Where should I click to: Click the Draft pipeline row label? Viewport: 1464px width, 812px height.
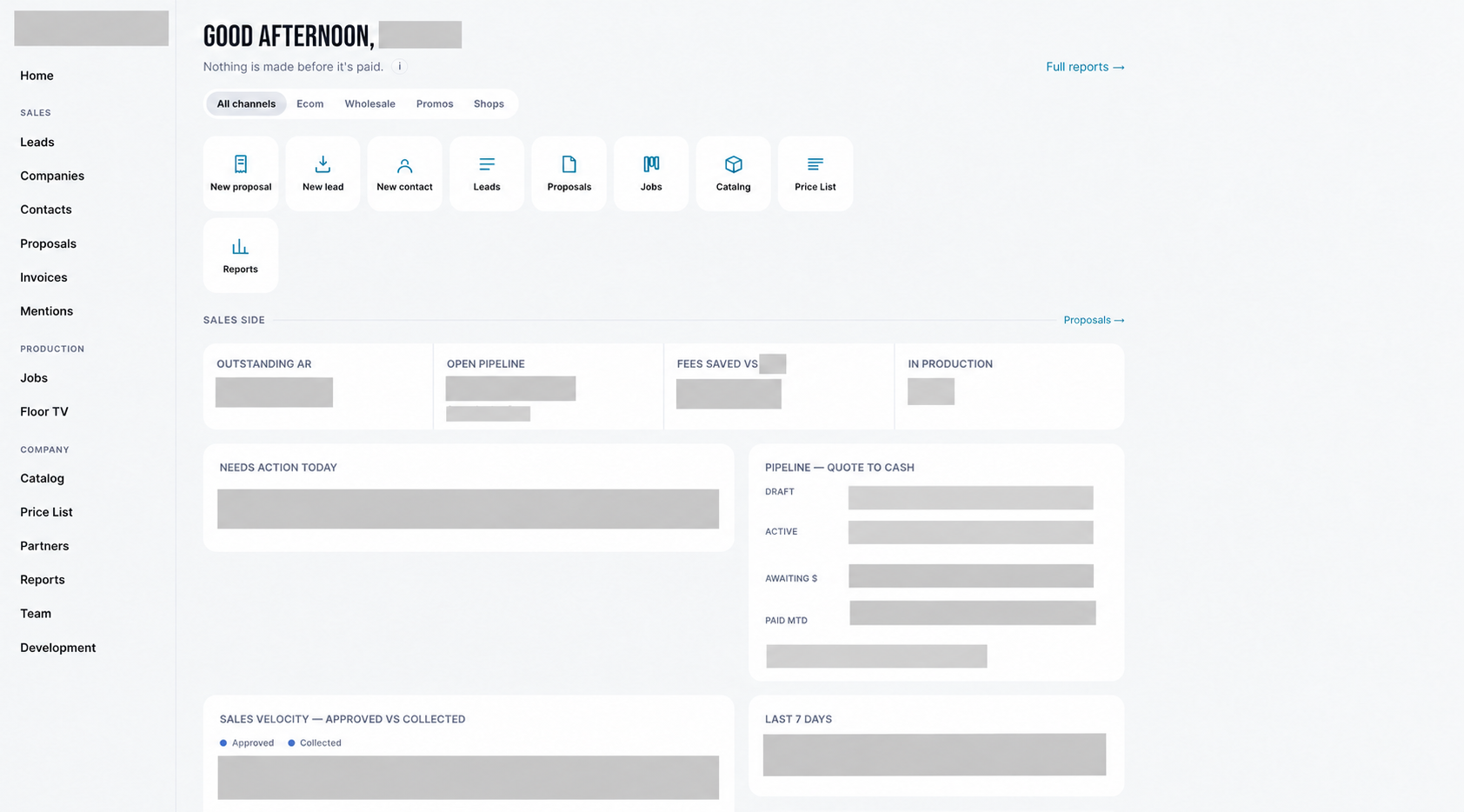point(780,492)
